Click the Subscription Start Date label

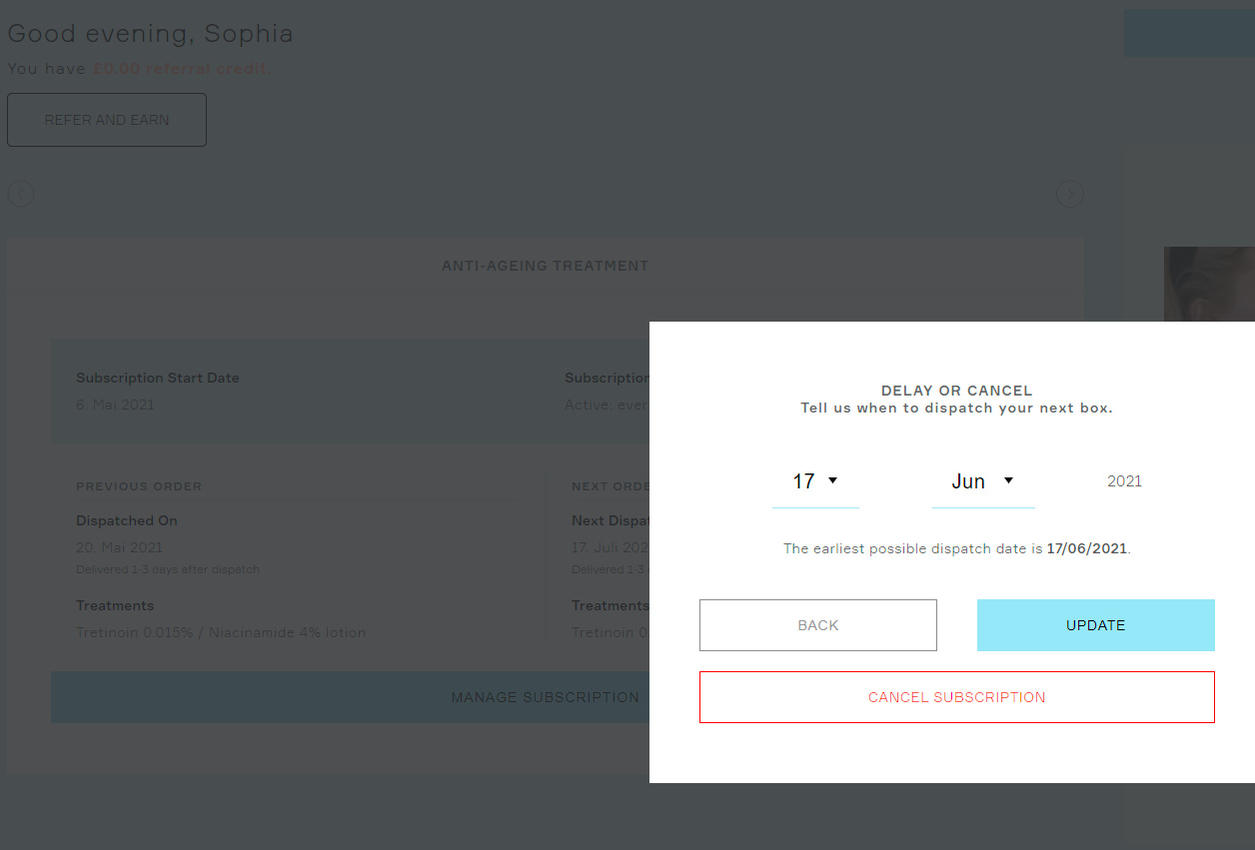pos(158,378)
